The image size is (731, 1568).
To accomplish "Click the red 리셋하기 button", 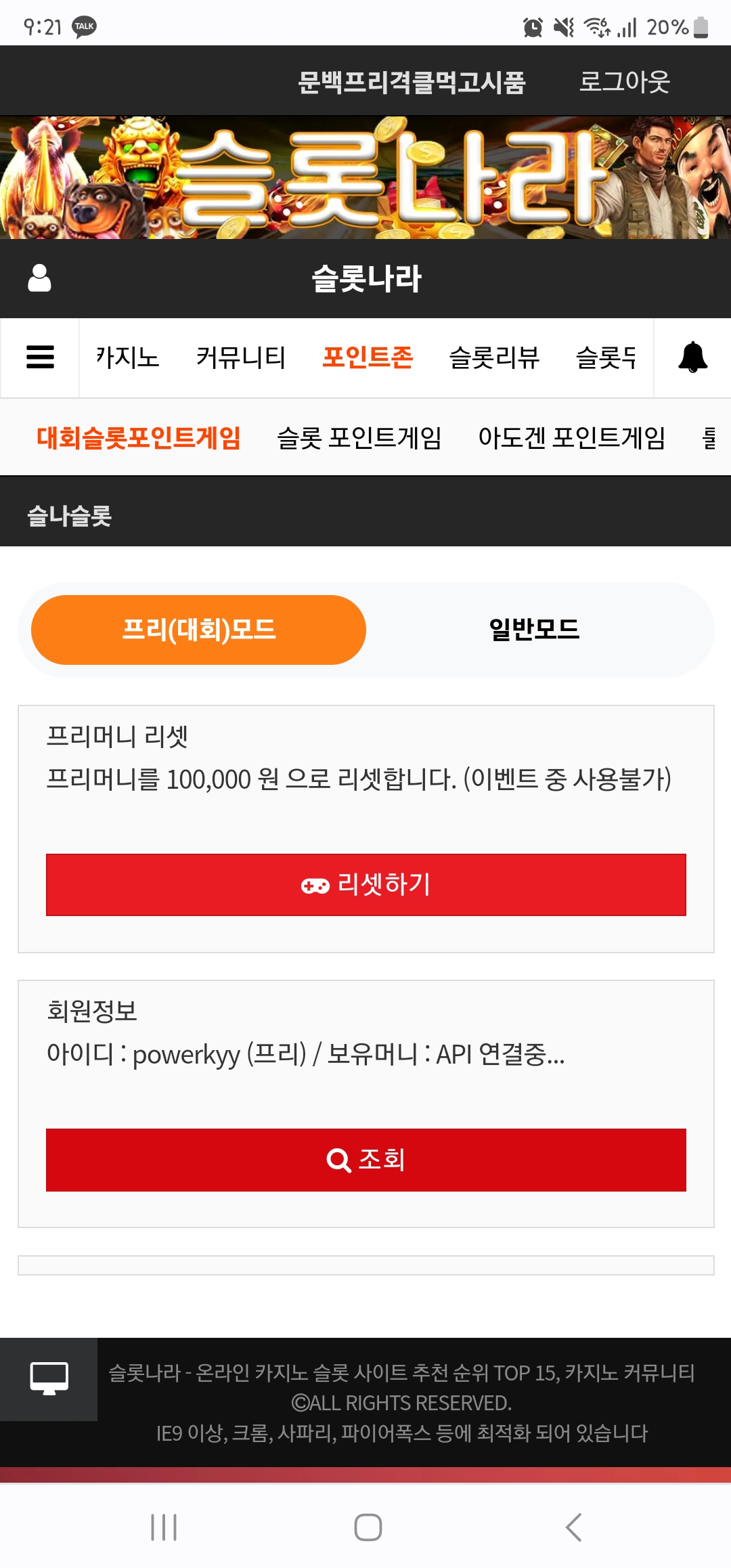I will (366, 885).
